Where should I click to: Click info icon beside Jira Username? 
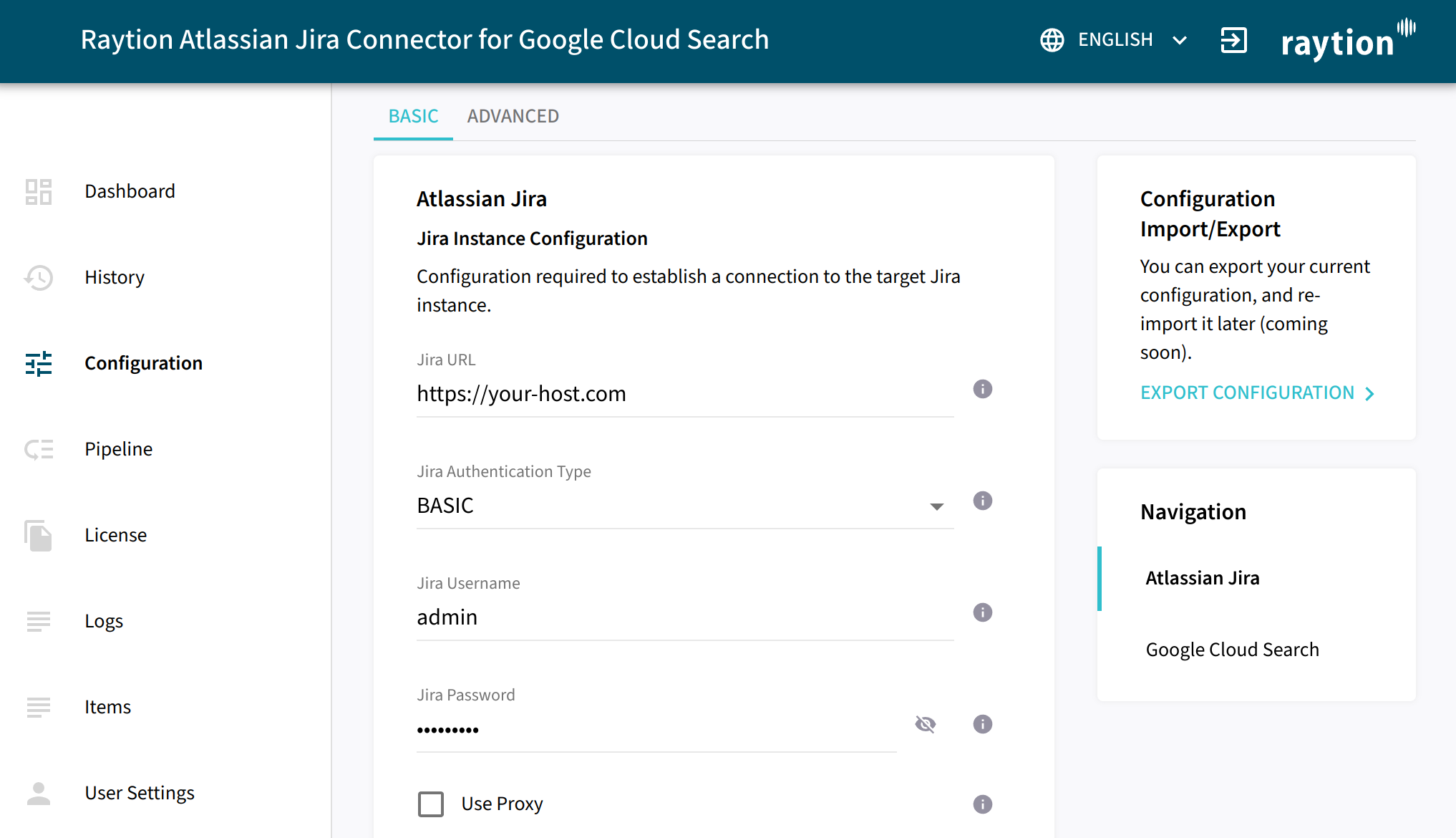point(982,612)
